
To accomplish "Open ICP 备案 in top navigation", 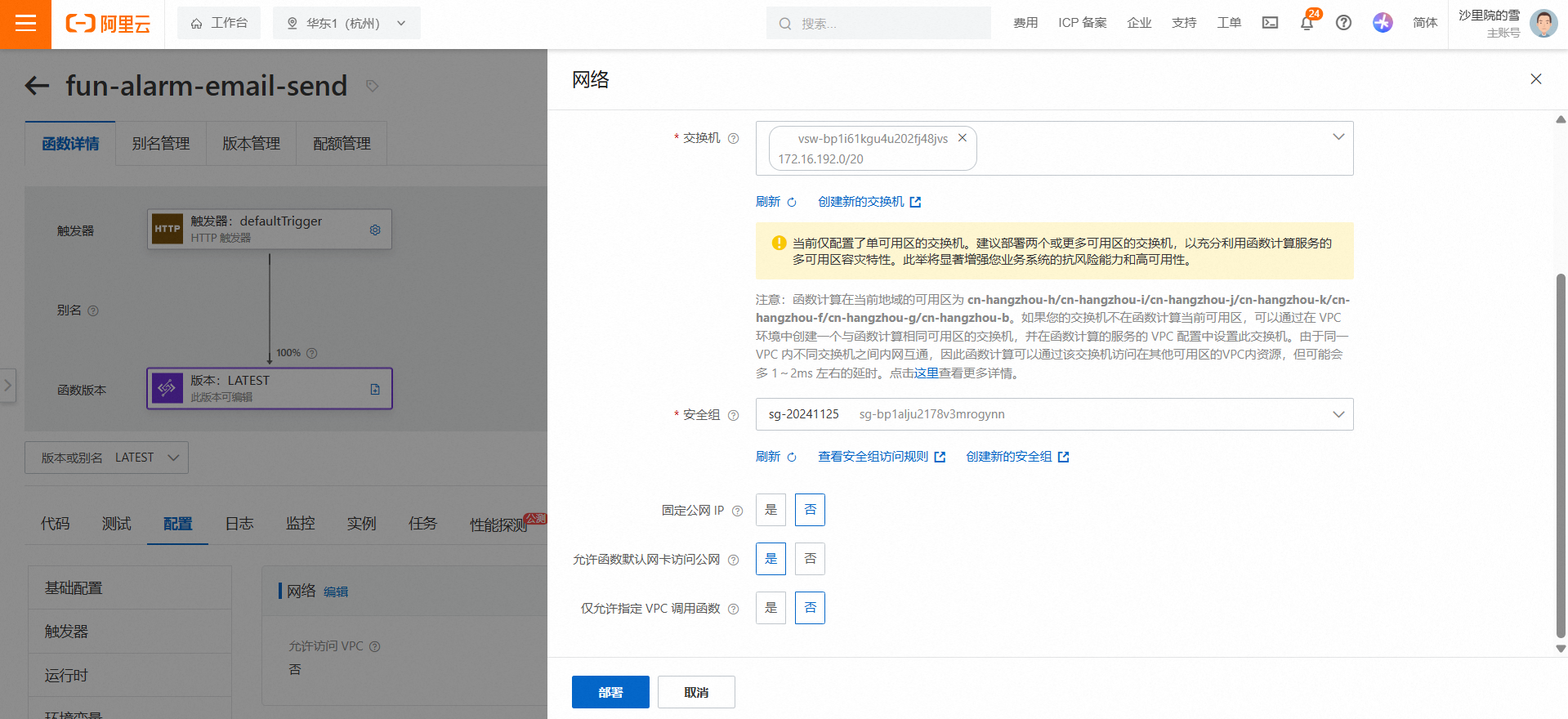I will [x=1083, y=23].
